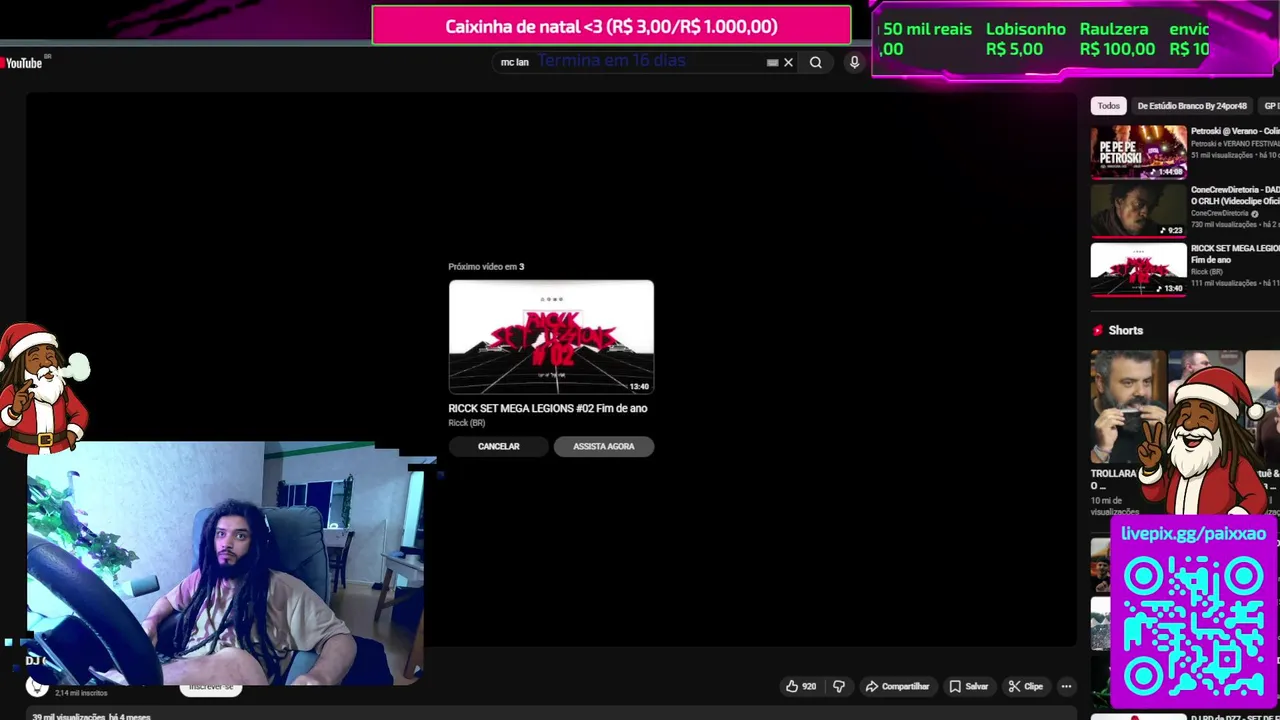The height and width of the screenshot is (720, 1280).
Task: Subscribe with the Inscrever-se button
Action: [x=211, y=687]
